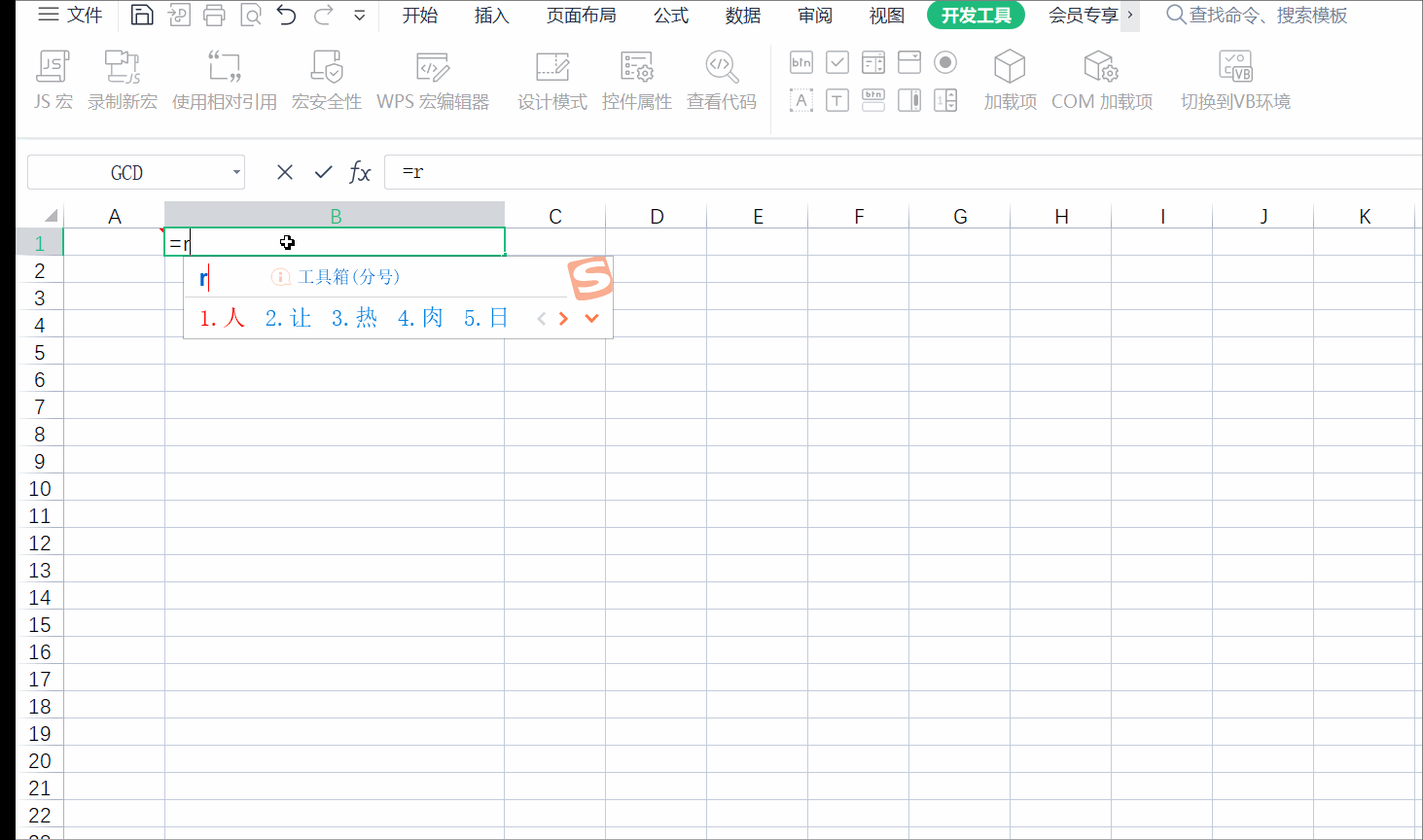The image size is (1423, 840).
Task: Insert a text box (T) control
Action: 837,100
